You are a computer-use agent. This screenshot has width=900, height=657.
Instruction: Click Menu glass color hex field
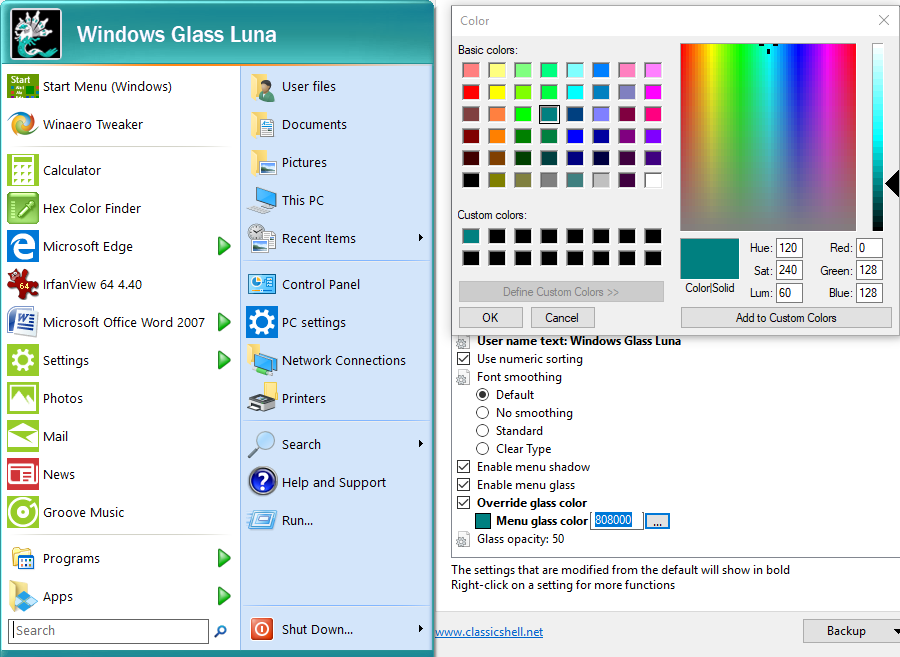pyautogui.click(x=616, y=520)
